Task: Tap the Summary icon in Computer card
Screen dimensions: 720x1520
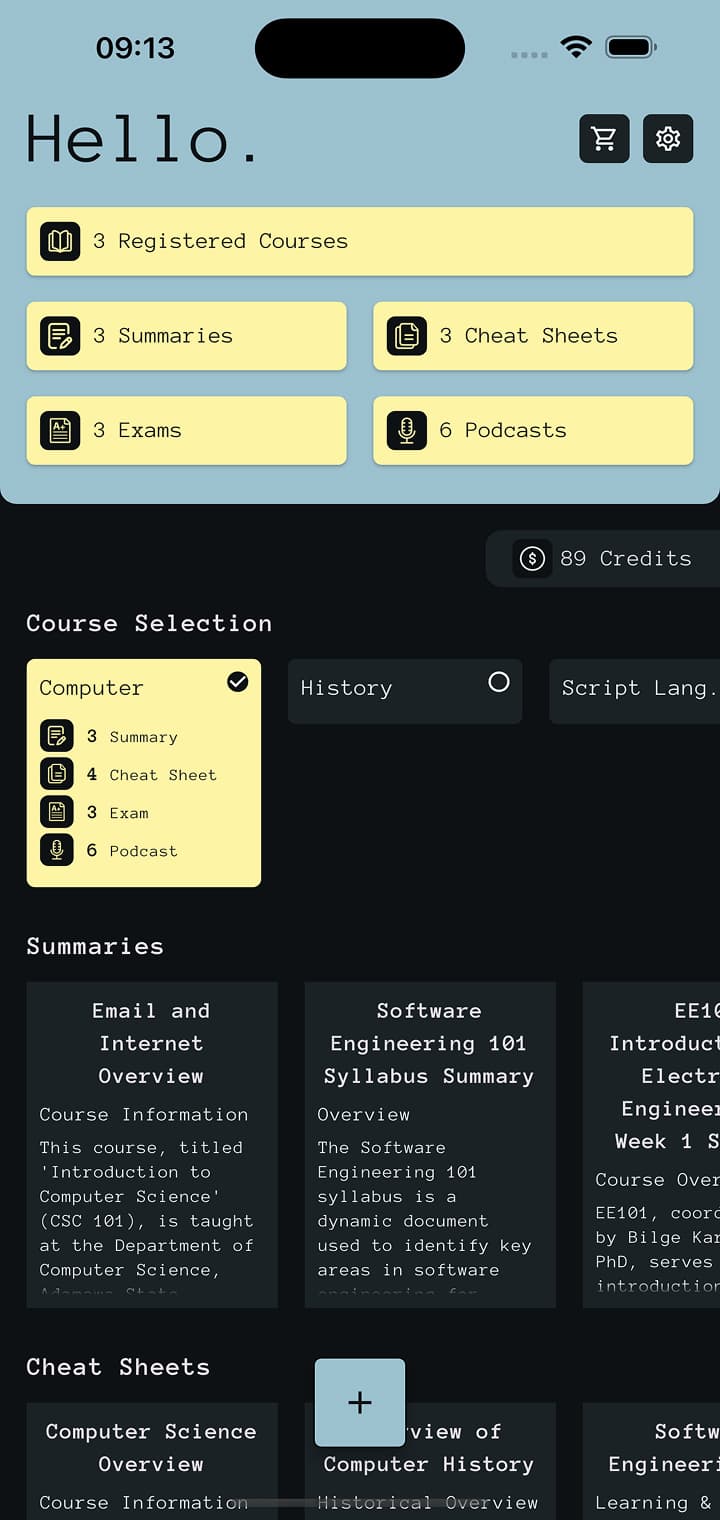Action: [57, 736]
